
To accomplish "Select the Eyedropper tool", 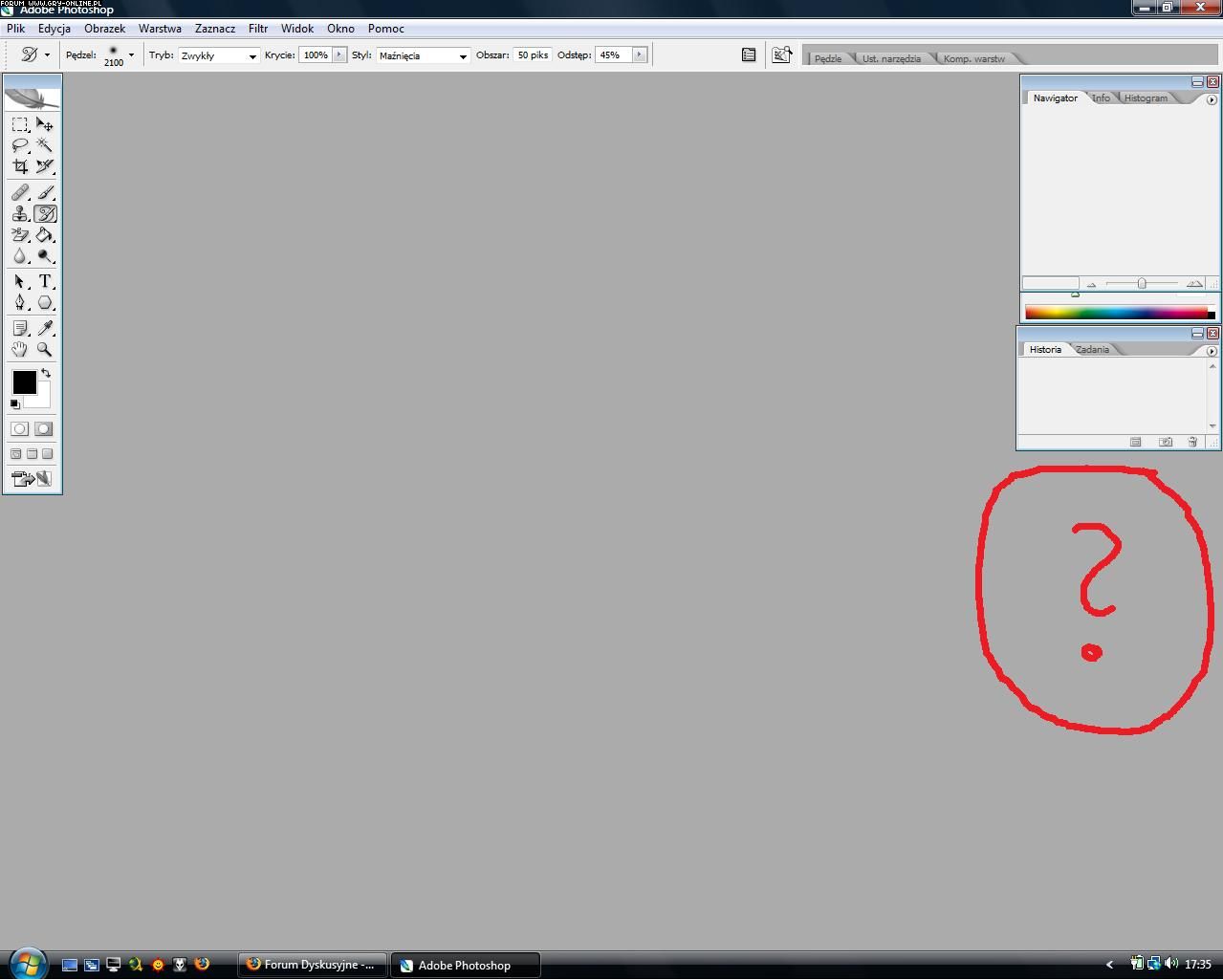I will (44, 328).
